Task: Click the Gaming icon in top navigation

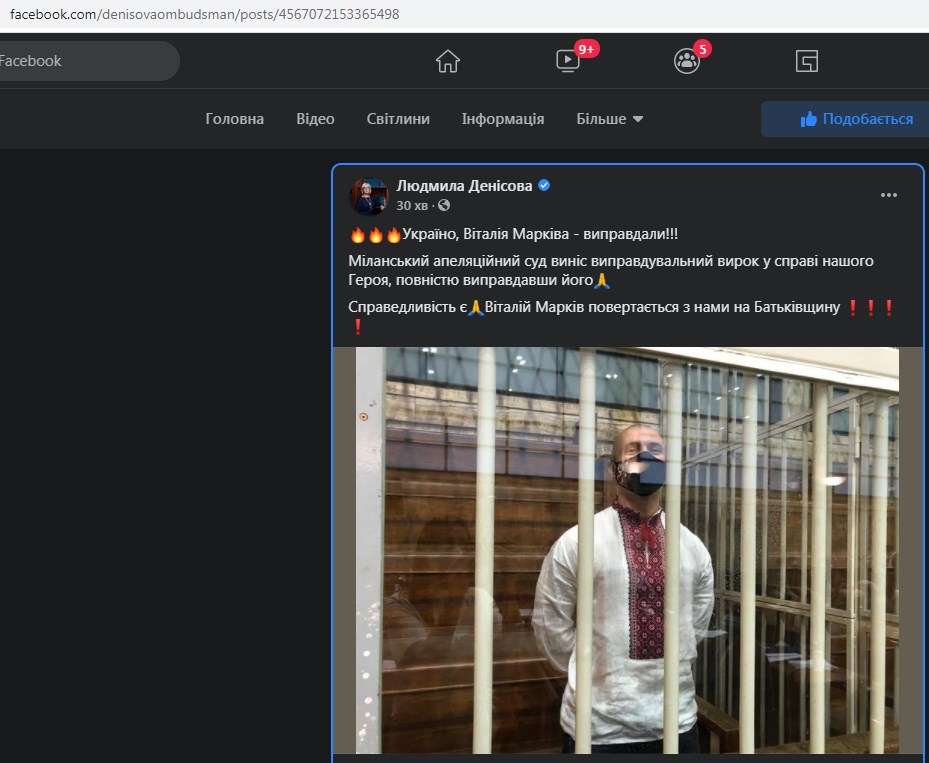Action: [x=807, y=61]
